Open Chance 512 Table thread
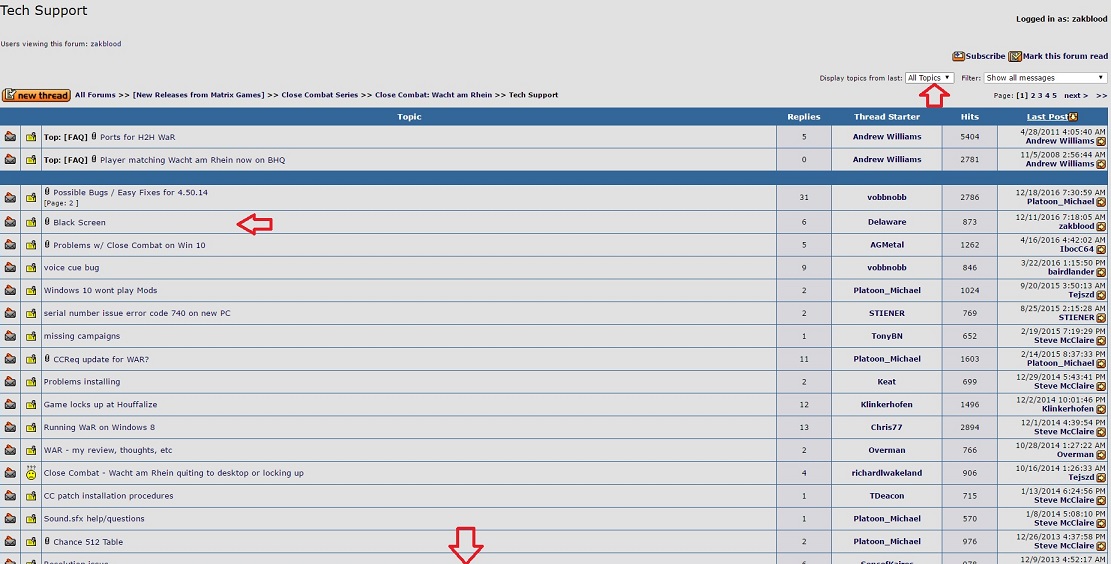Screen dimensions: 1111x564 coord(88,542)
